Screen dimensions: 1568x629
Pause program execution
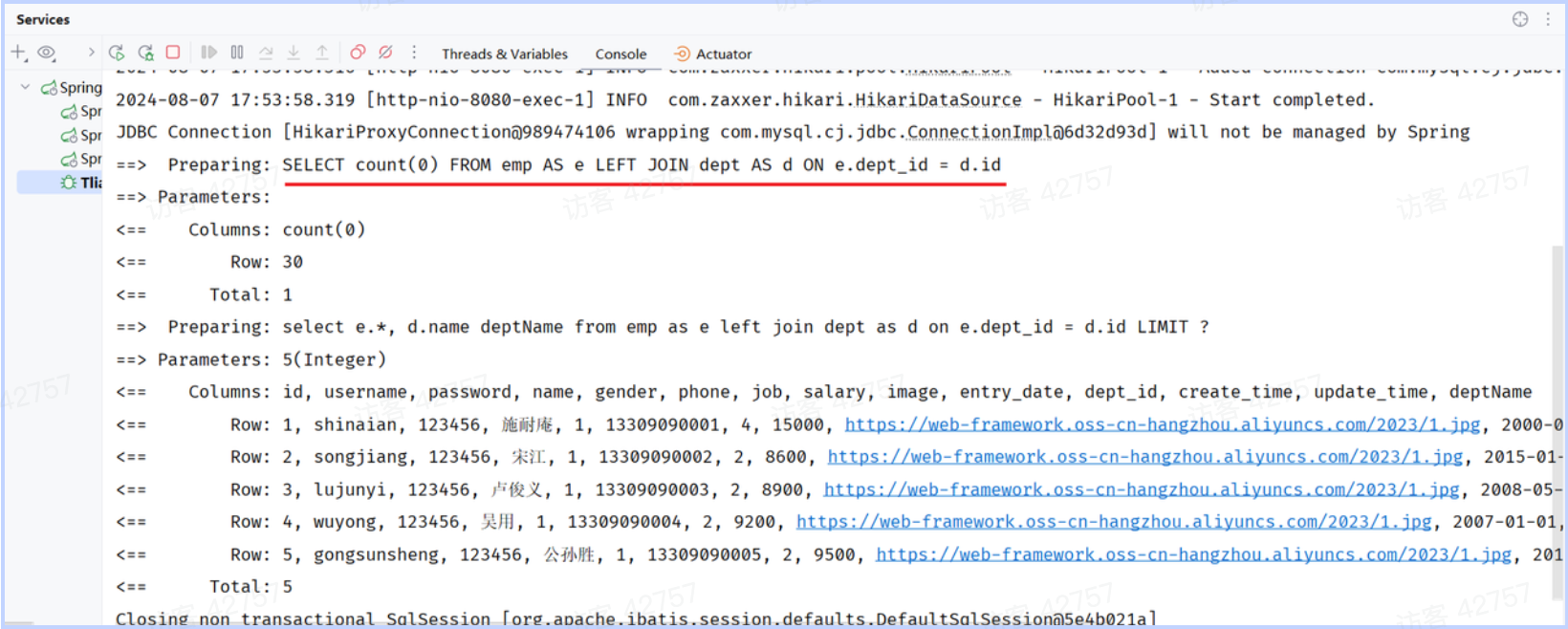click(x=237, y=53)
